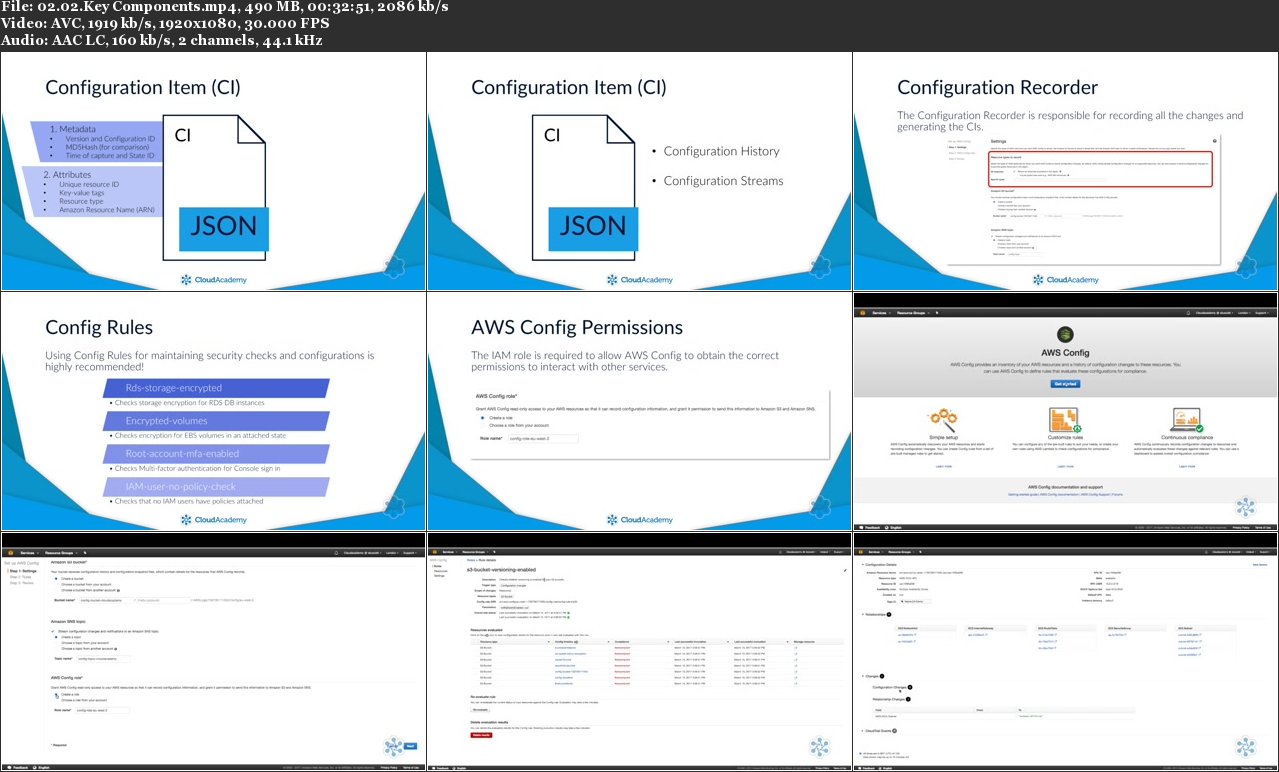Click the notification bell on AWS Config welcome page
Viewport: 1279px width, 772px height.
tap(1188, 313)
